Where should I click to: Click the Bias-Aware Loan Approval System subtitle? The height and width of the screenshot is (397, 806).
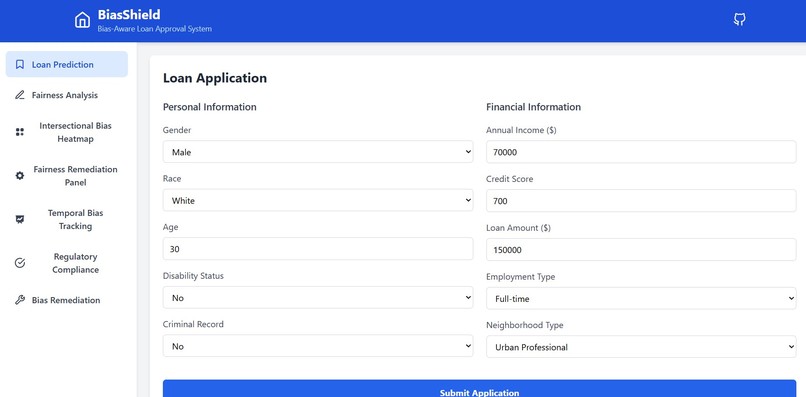[154, 29]
